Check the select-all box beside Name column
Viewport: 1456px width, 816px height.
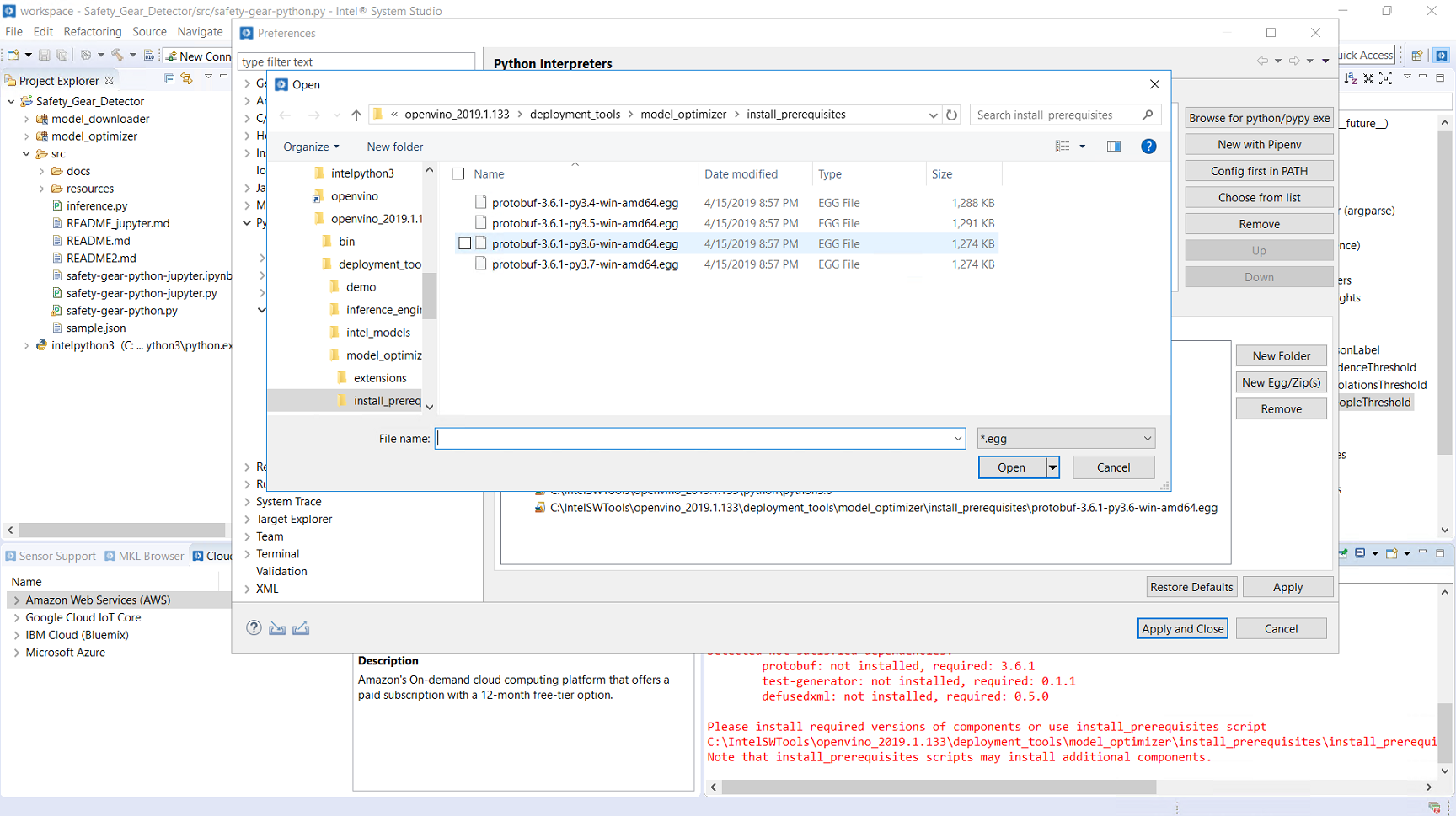(458, 174)
